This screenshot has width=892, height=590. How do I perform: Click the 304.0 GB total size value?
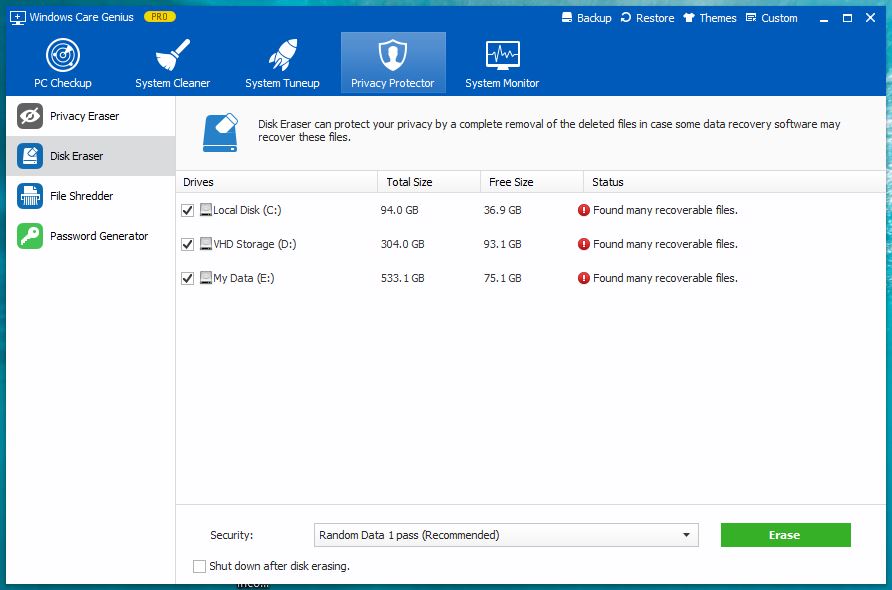402,245
